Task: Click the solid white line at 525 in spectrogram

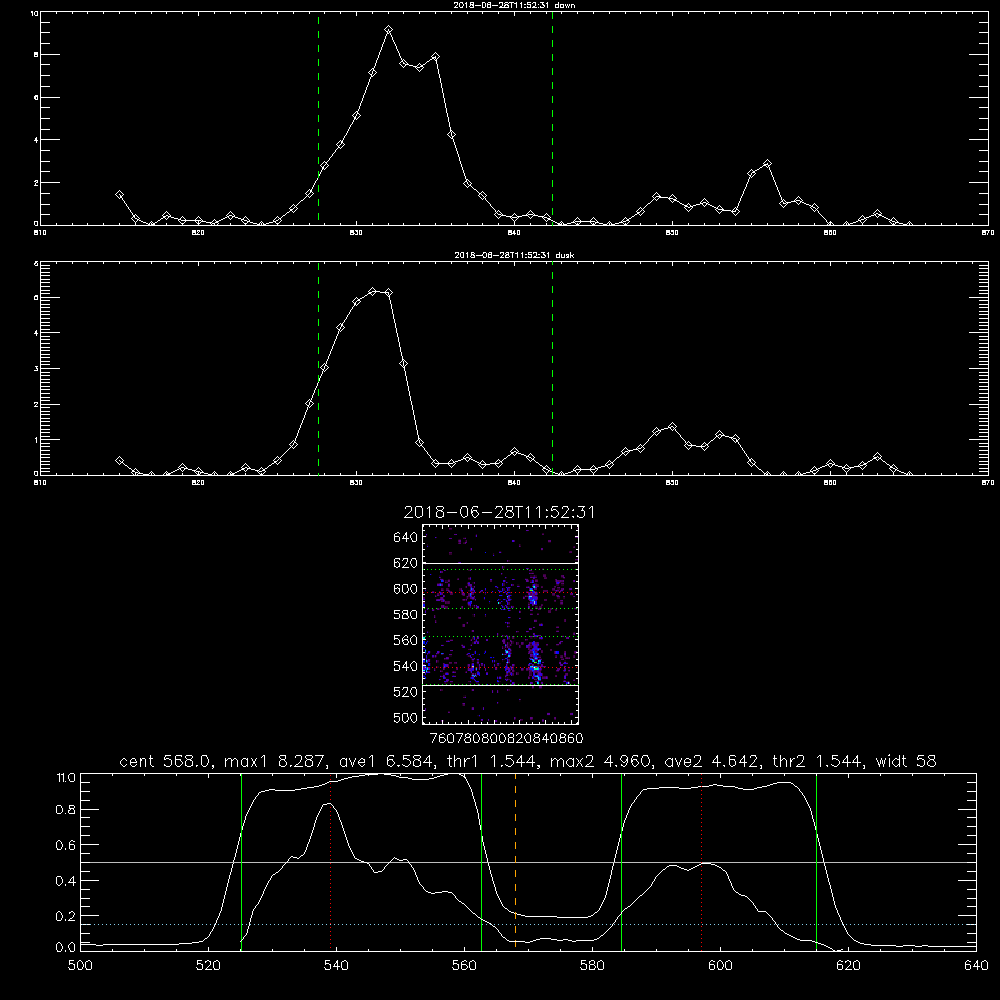Action: [501, 685]
